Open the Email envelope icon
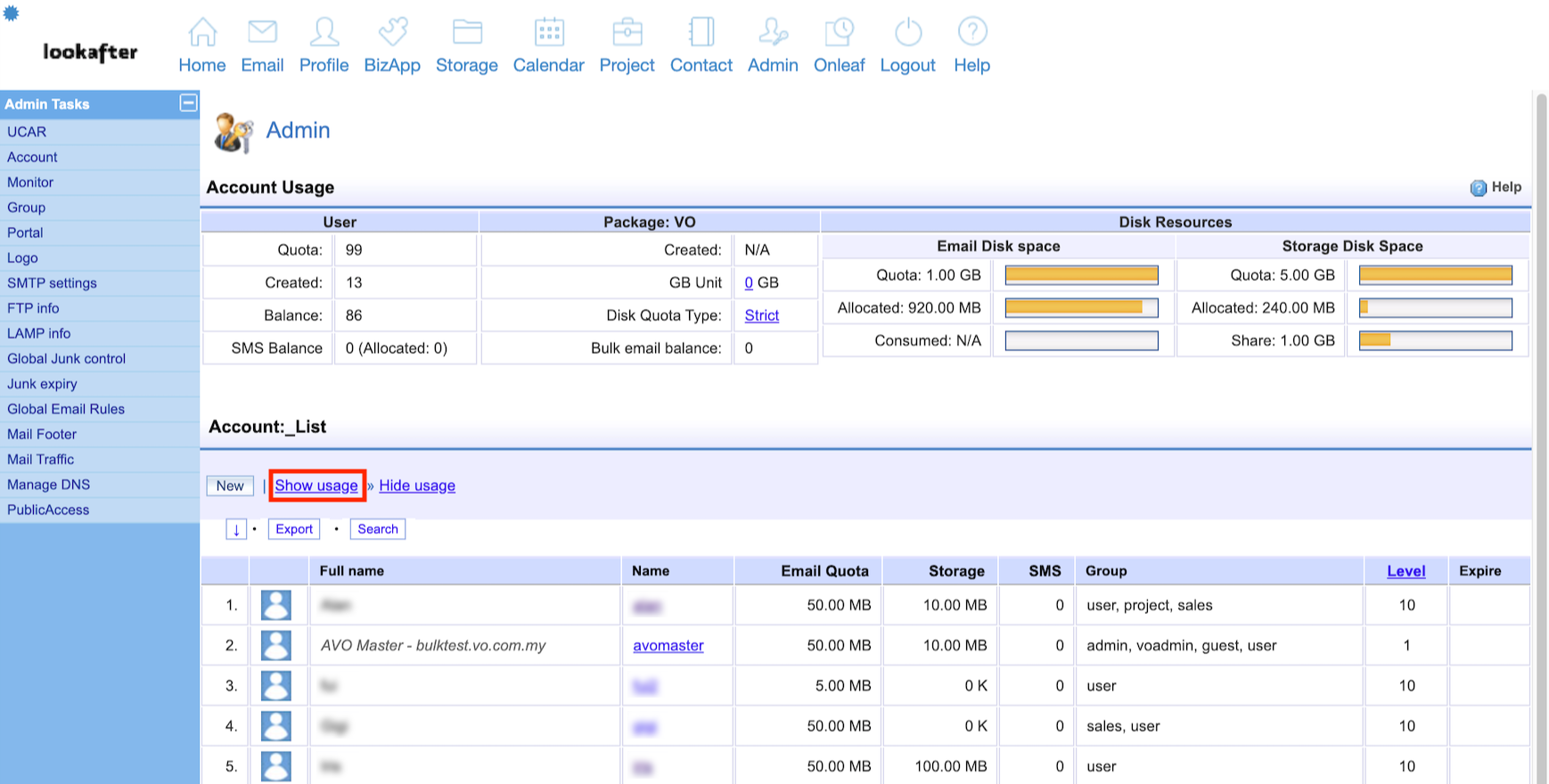 pyautogui.click(x=262, y=32)
